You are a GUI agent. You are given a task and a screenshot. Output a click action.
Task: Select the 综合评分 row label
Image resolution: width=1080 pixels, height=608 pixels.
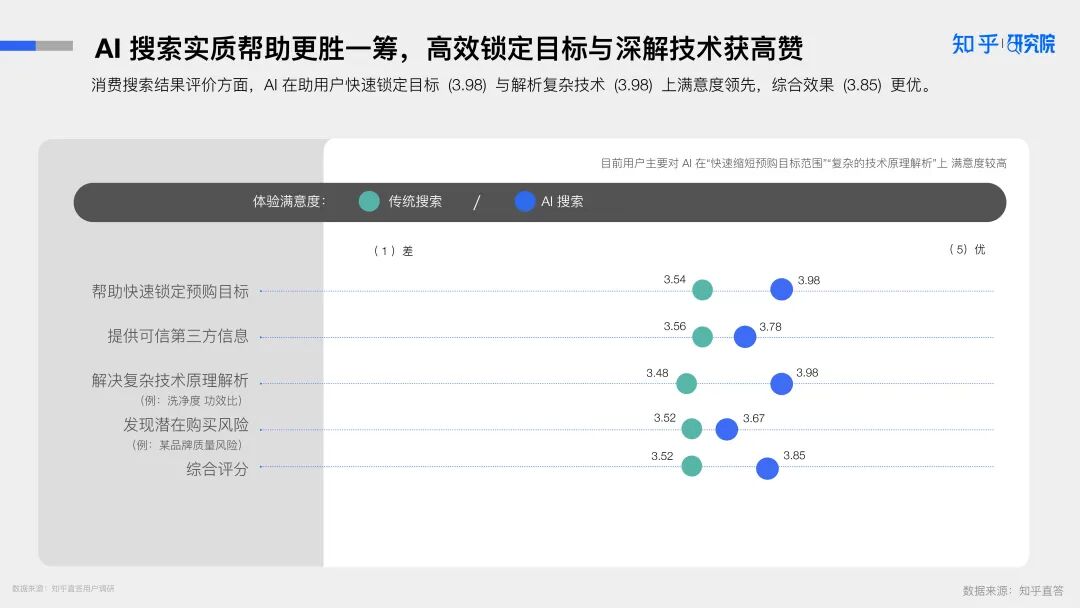click(217, 470)
